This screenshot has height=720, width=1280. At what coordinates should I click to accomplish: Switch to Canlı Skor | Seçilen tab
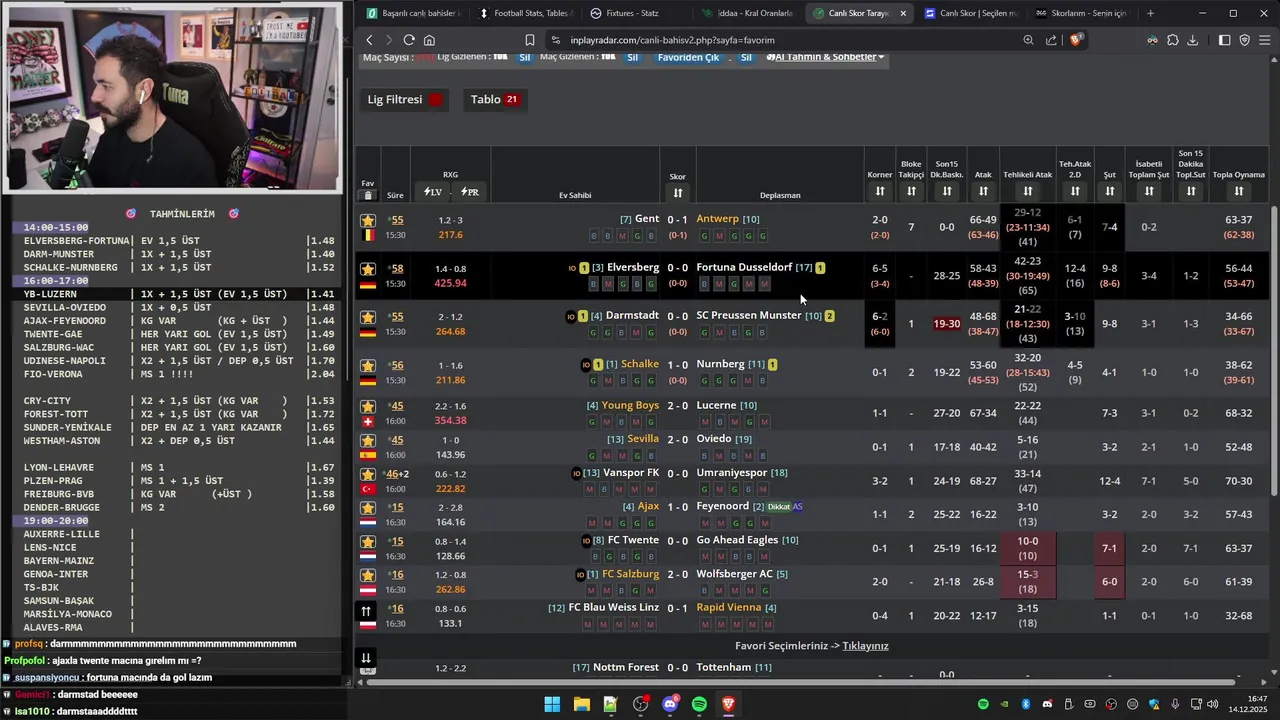click(x=969, y=13)
